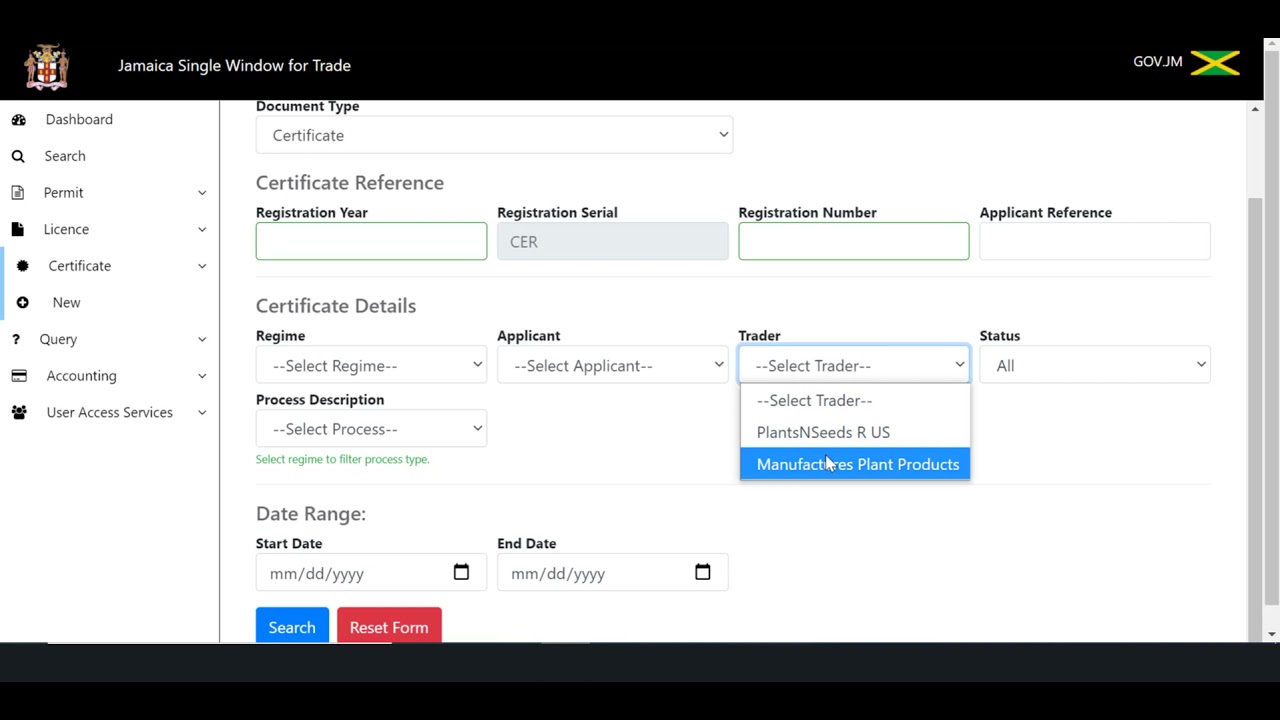Click the Jamaican flag icon
The height and width of the screenshot is (720, 1280).
click(1215, 62)
